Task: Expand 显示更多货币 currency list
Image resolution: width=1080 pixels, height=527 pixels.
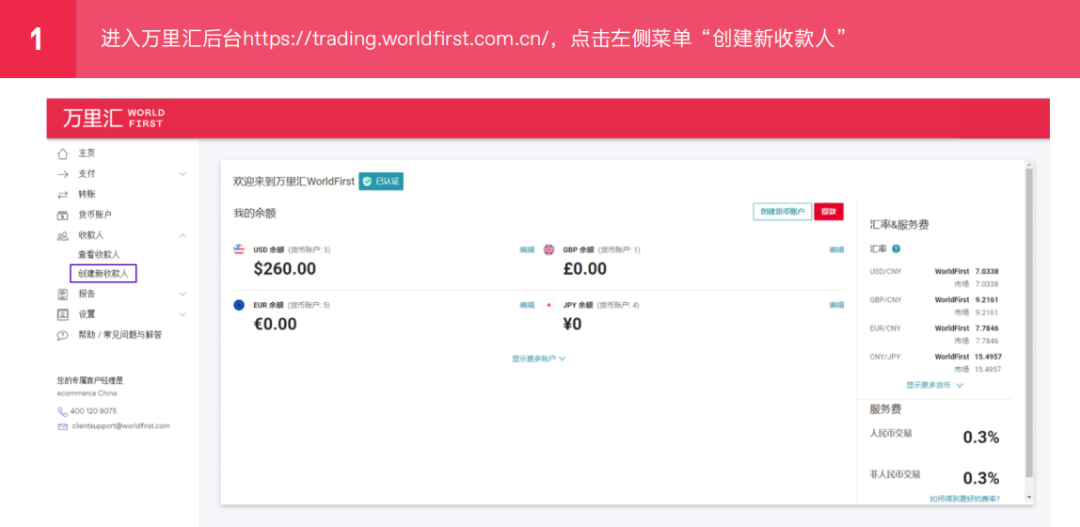Action: pyautogui.click(x=935, y=385)
